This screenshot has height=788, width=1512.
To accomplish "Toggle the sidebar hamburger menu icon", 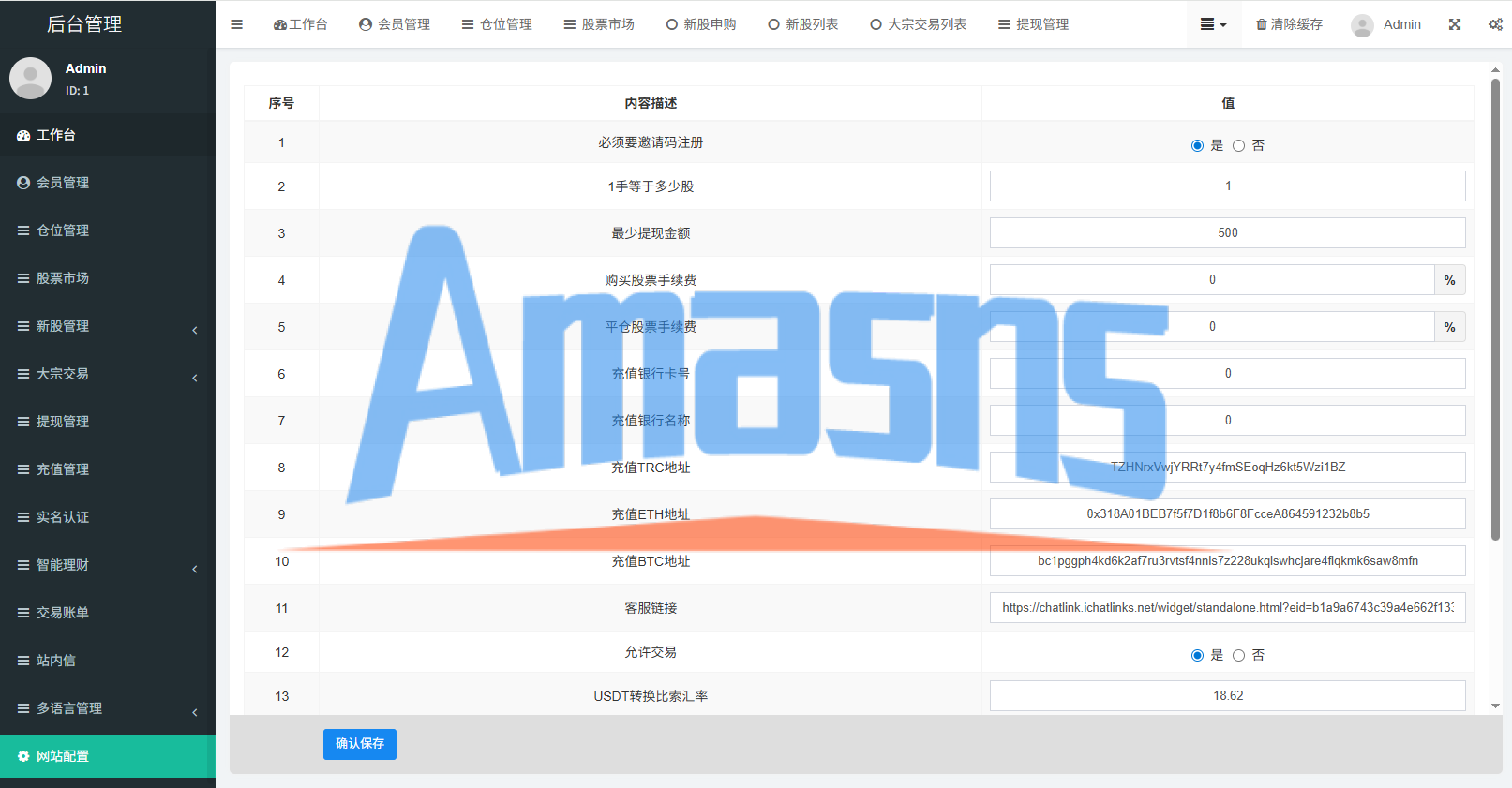I will pos(236,24).
